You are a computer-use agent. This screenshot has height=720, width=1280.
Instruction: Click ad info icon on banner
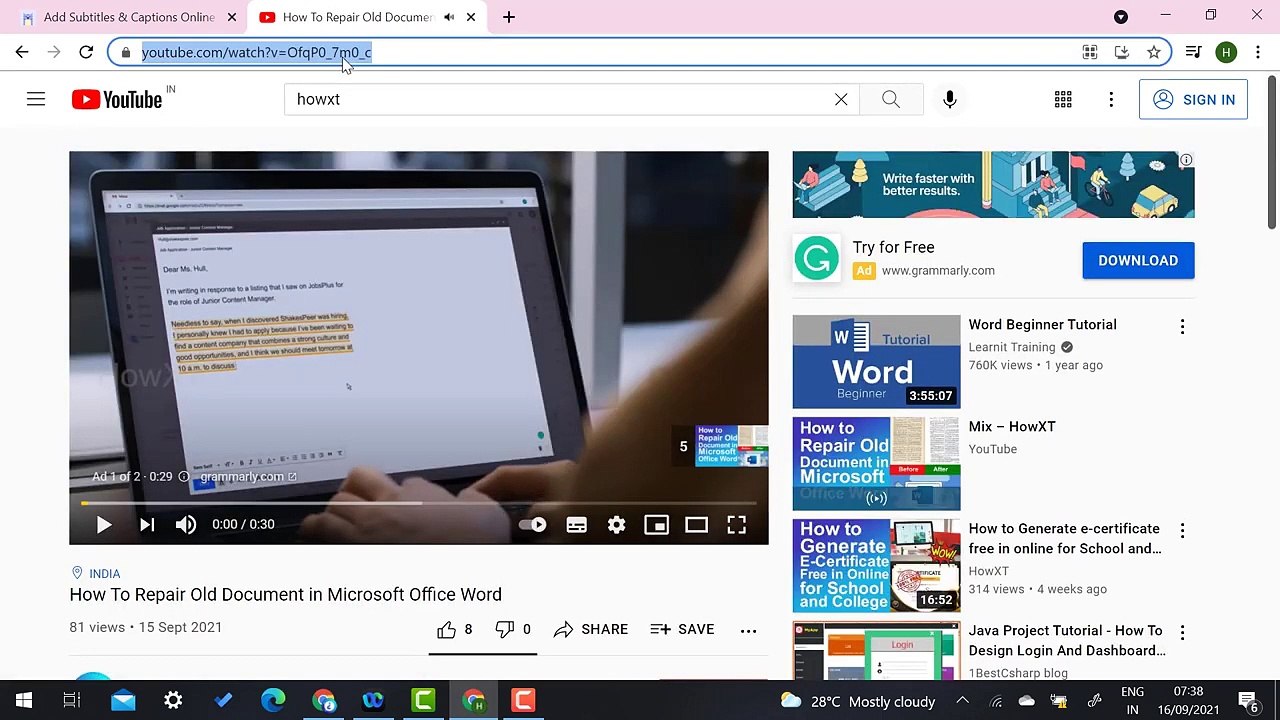tap(1186, 160)
